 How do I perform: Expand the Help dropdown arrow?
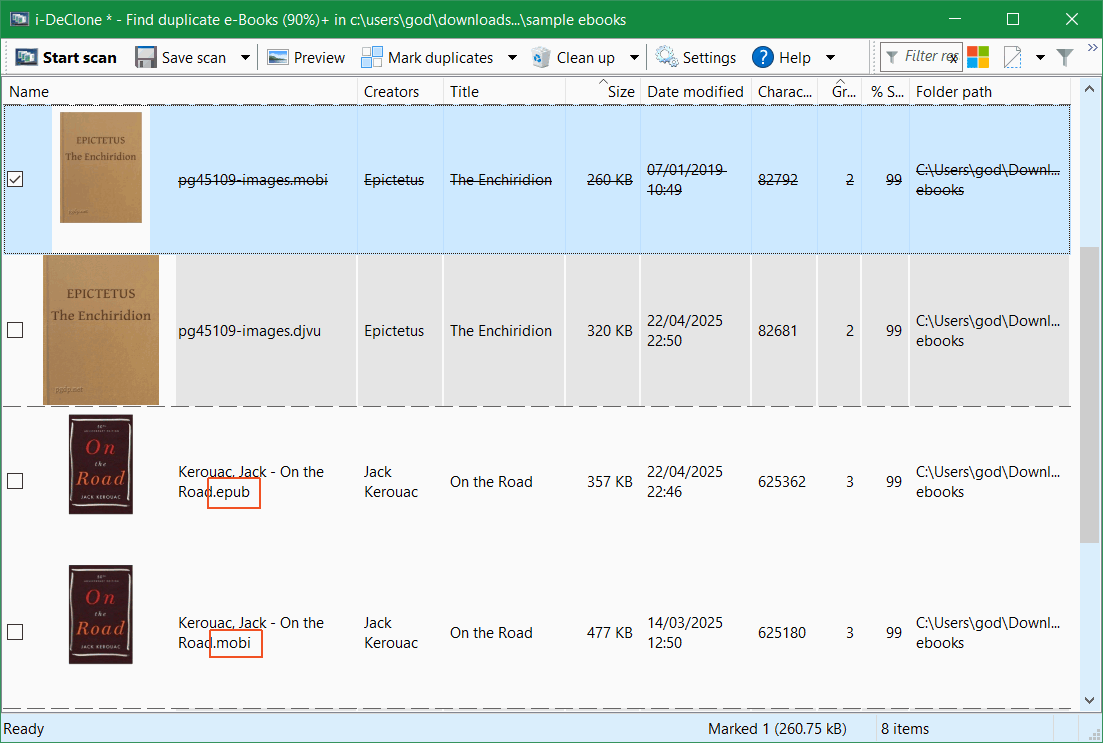coord(830,58)
